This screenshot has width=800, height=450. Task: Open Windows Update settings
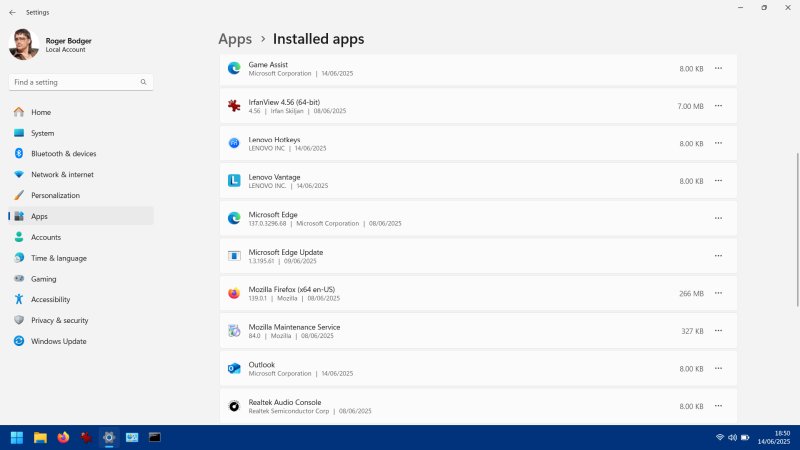pos(81,341)
